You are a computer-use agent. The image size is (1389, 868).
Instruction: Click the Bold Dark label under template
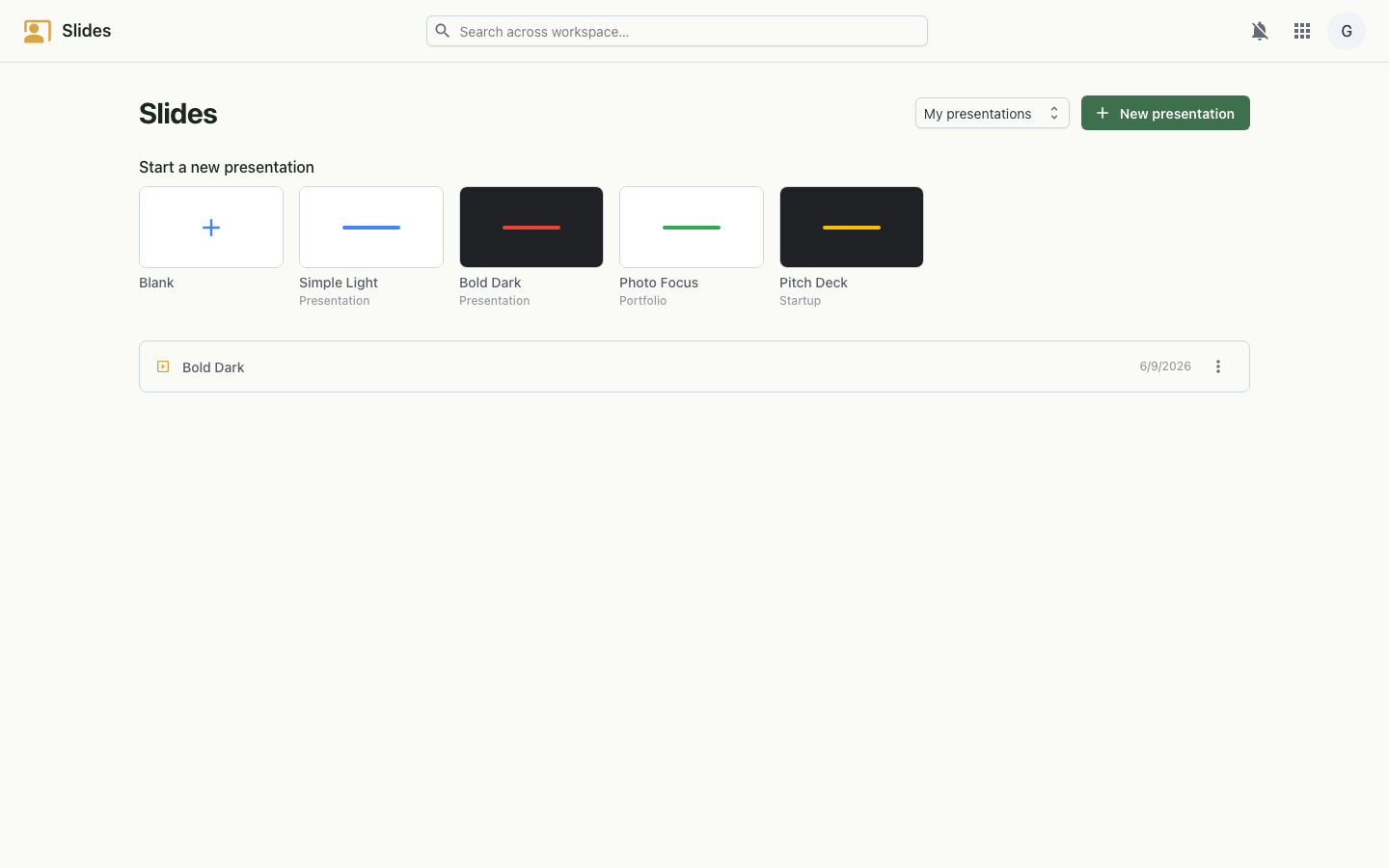(490, 283)
